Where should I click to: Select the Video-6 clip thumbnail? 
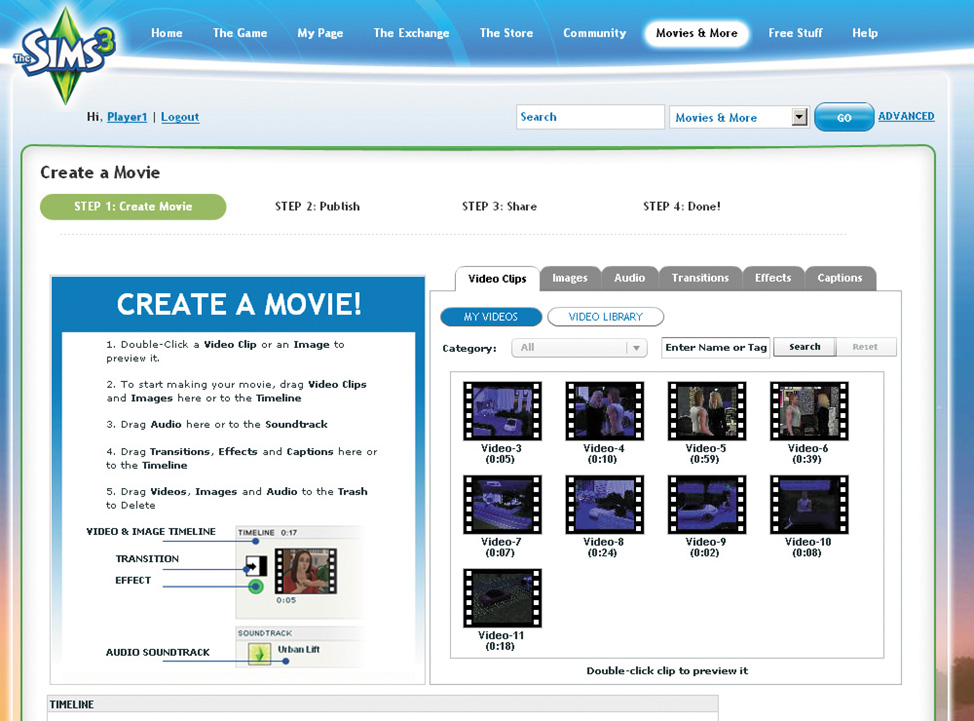click(x=809, y=411)
